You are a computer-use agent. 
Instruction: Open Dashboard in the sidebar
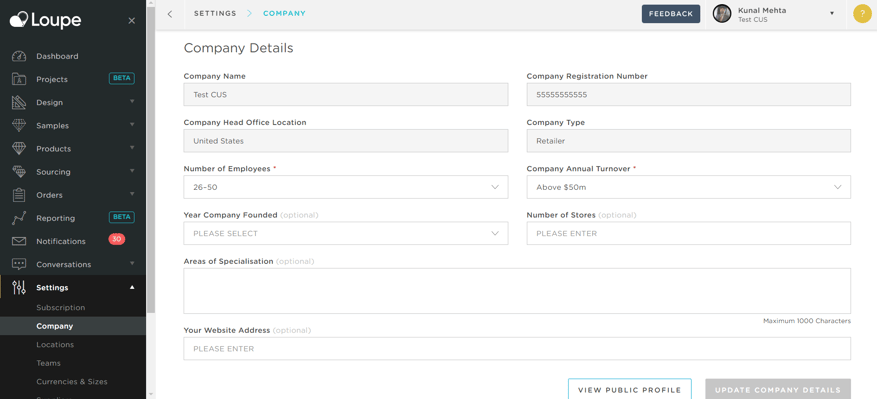[x=57, y=56]
